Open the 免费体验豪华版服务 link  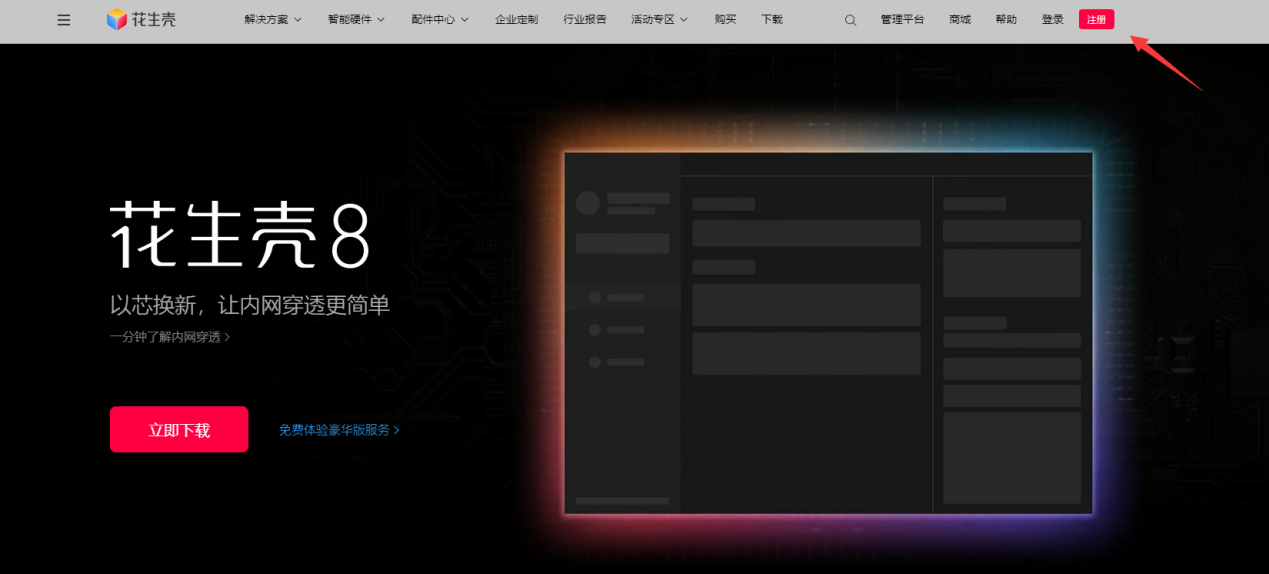tap(339, 430)
